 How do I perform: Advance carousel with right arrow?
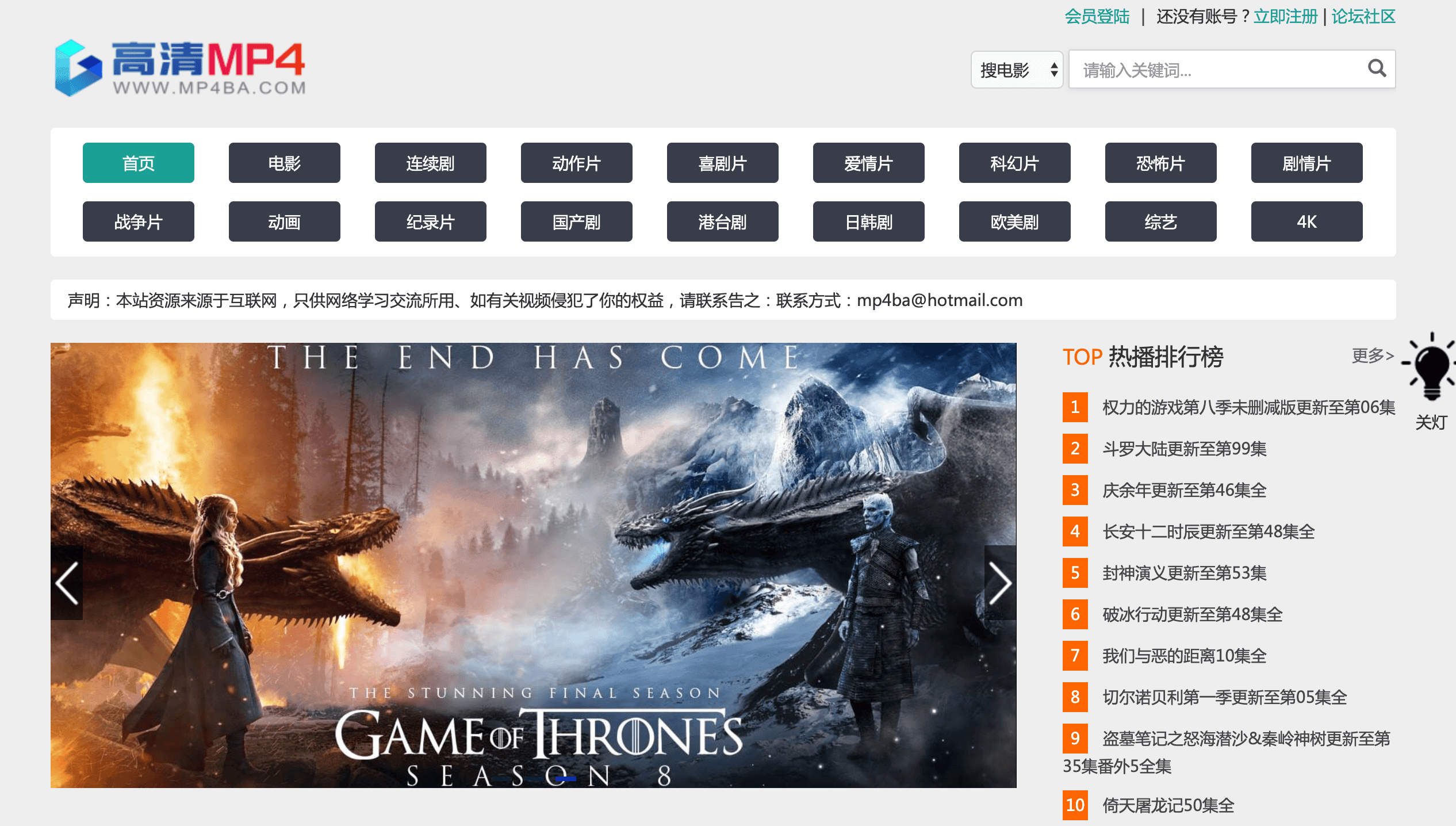click(x=1000, y=583)
